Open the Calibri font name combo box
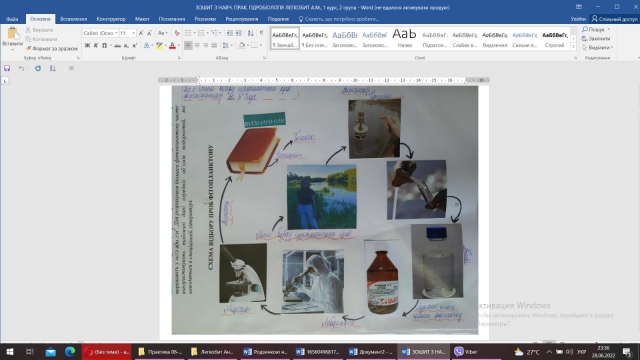 pos(100,33)
